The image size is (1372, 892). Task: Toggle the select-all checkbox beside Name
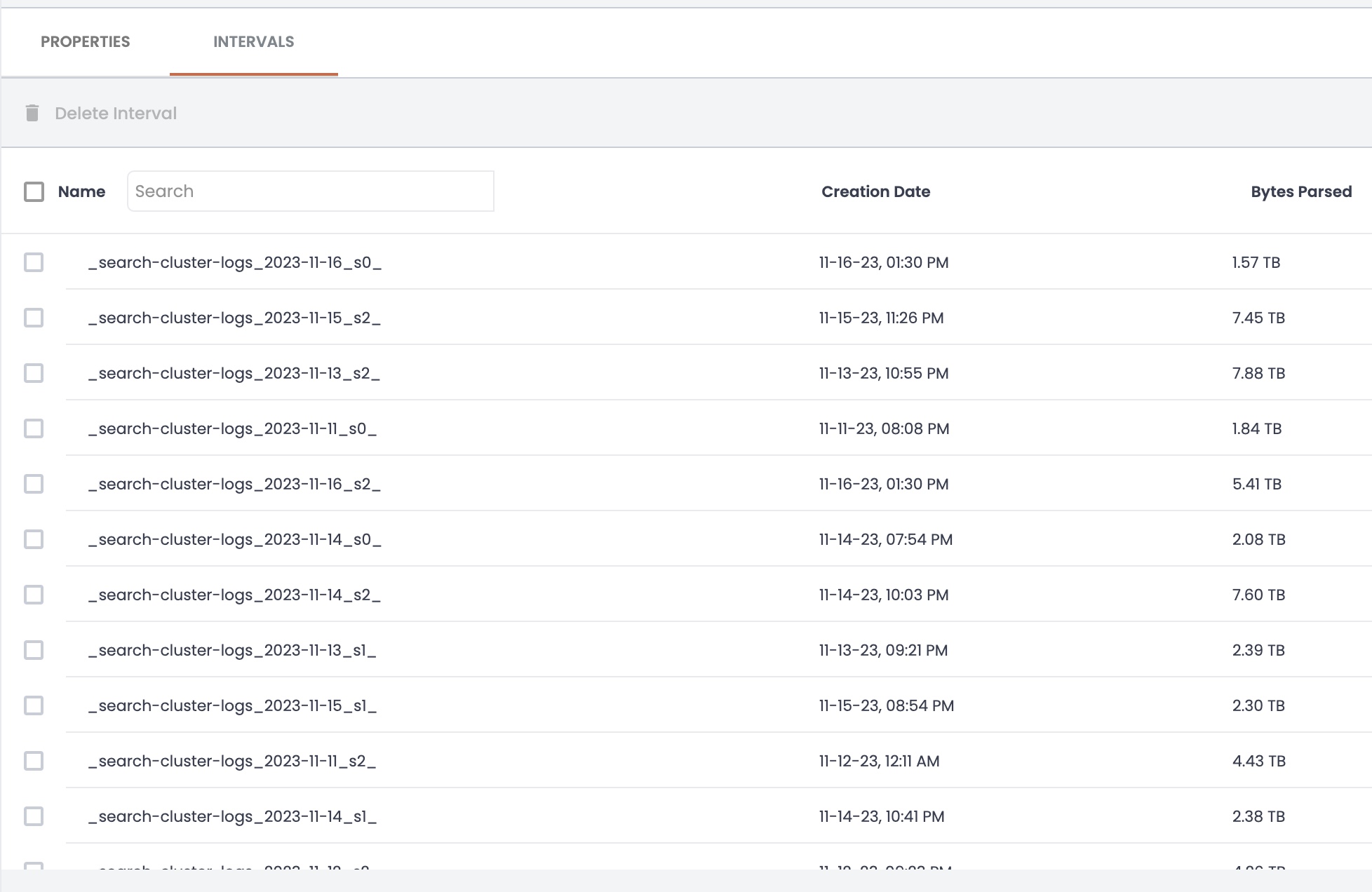coord(34,191)
